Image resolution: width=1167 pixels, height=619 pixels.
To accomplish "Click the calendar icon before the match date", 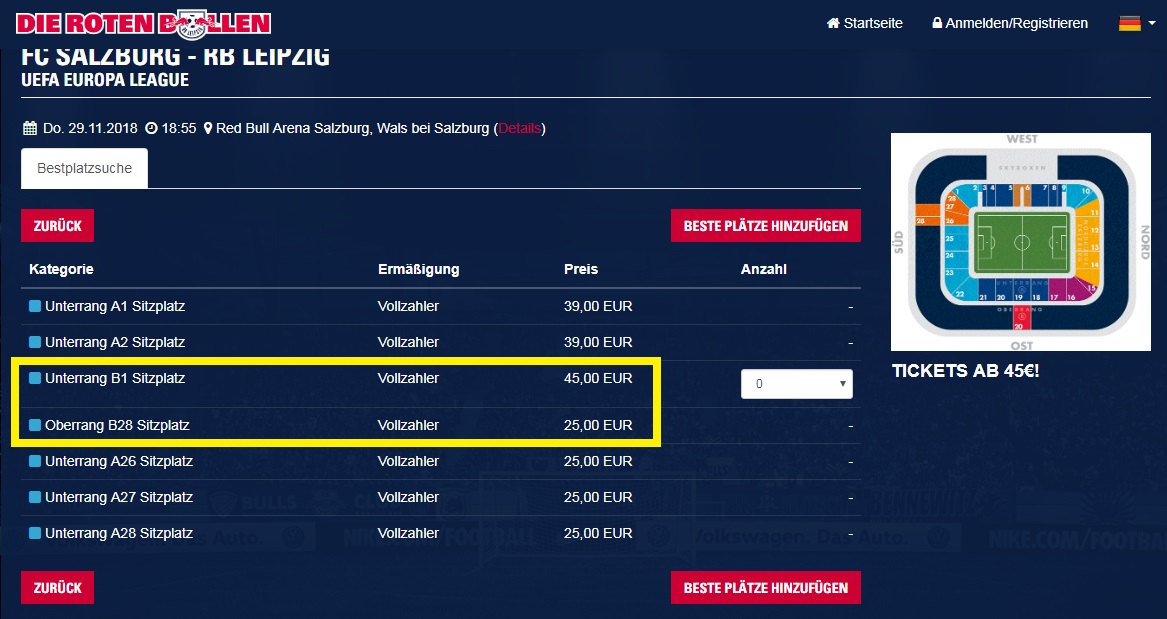I will 30,128.
